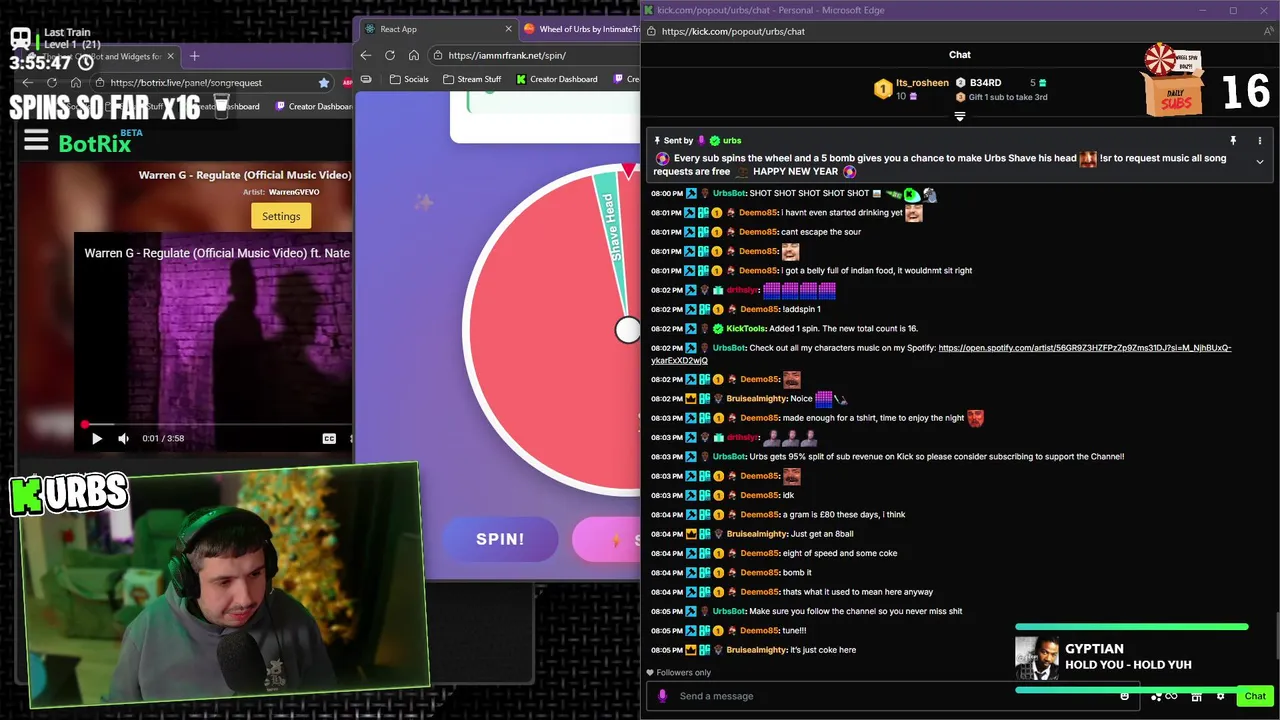Viewport: 1280px width, 720px height.
Task: Open the infinity icon beside the chat box
Action: tap(1171, 696)
